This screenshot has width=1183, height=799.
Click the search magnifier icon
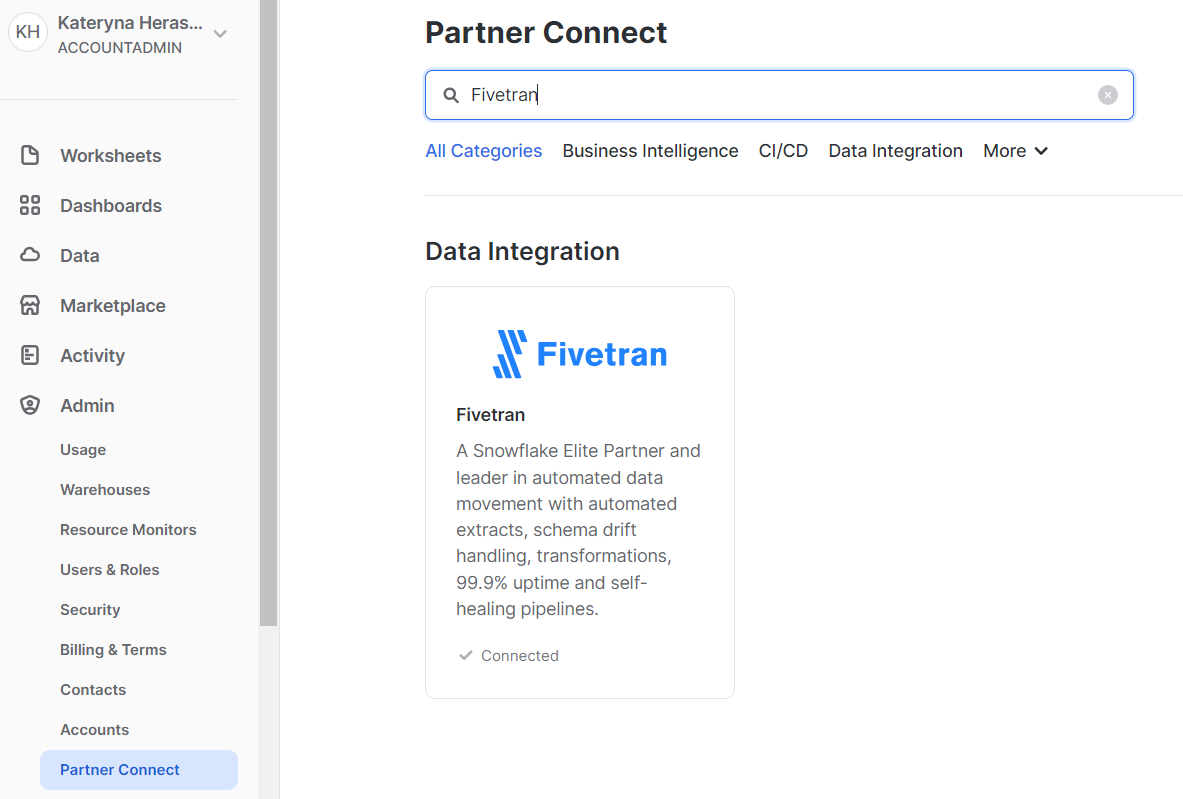tap(451, 95)
